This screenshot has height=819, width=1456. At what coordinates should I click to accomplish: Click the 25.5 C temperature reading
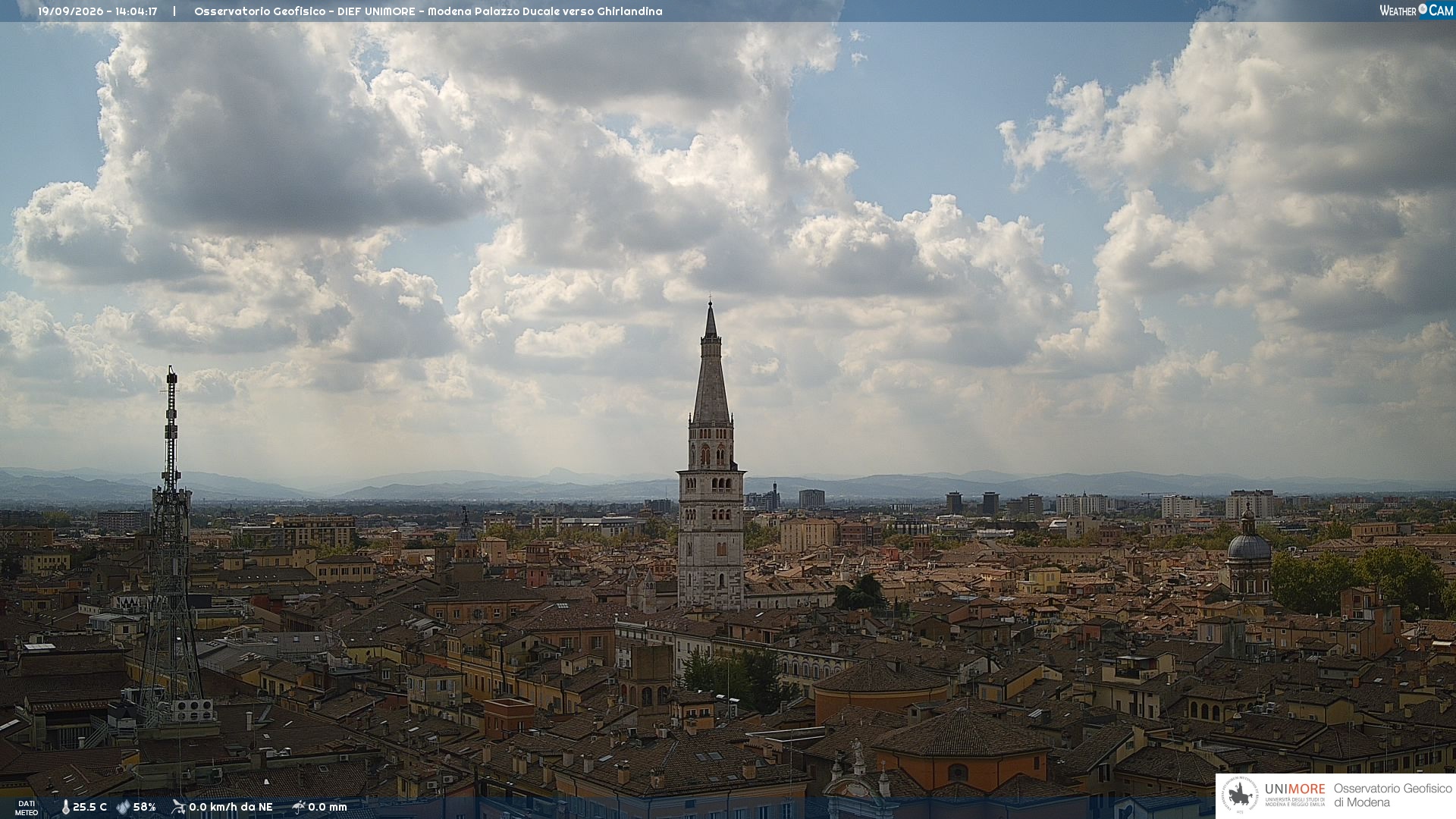(89, 807)
